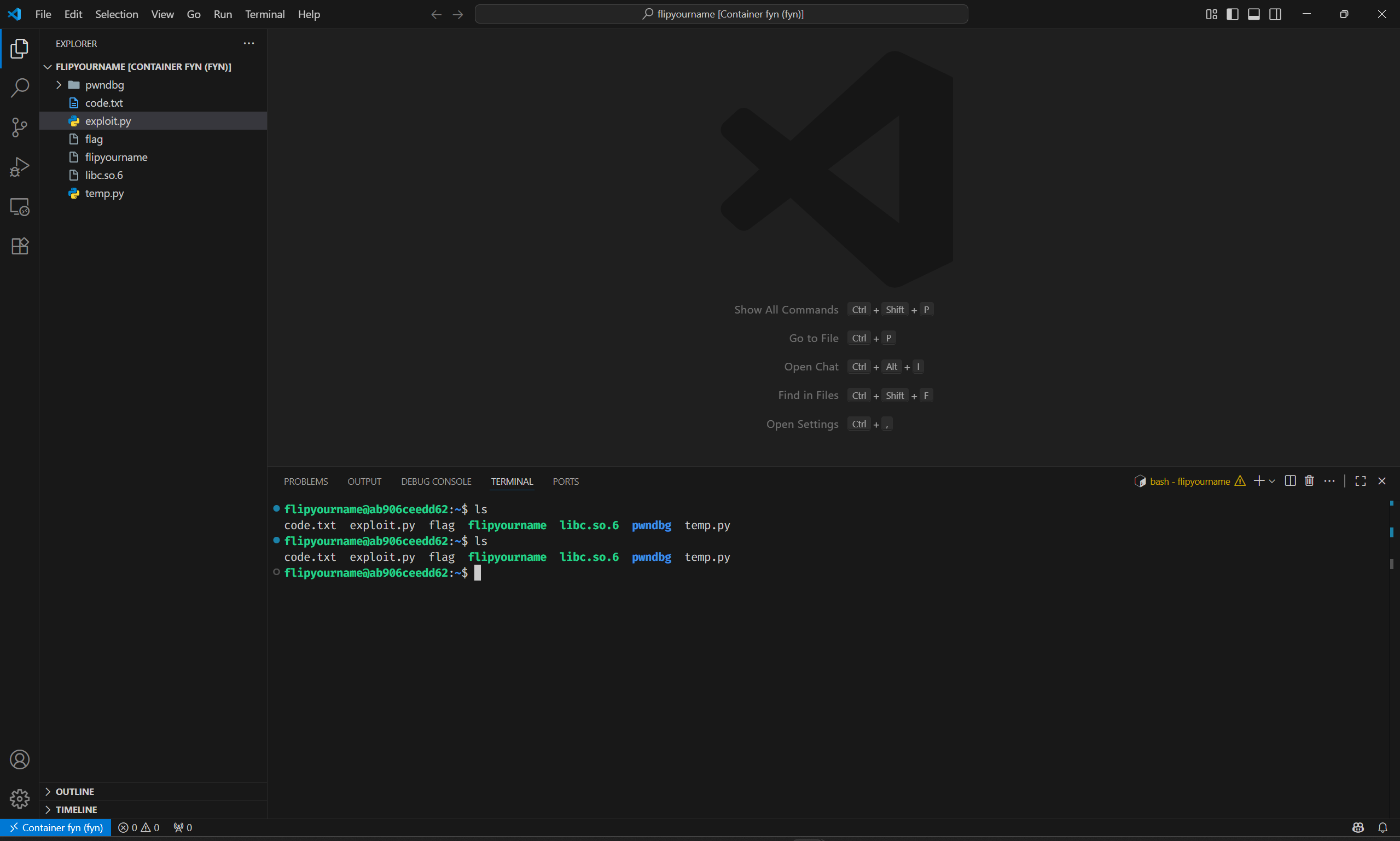The height and width of the screenshot is (841, 1400).
Task: Open Remote Explorer view
Action: coord(19,207)
